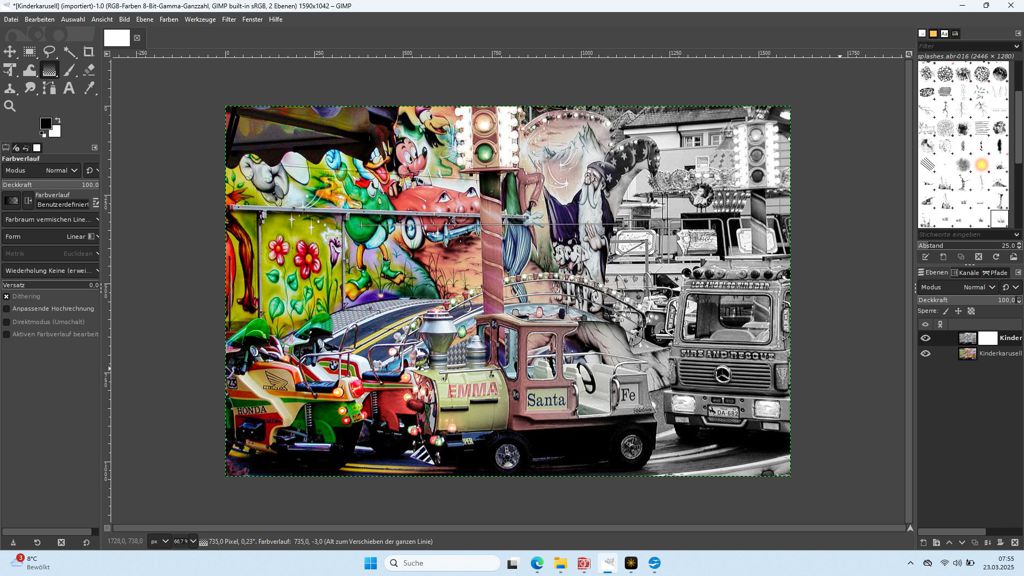The image size is (1024, 576).
Task: Open the gradient preview picker
Action: [x=11, y=200]
